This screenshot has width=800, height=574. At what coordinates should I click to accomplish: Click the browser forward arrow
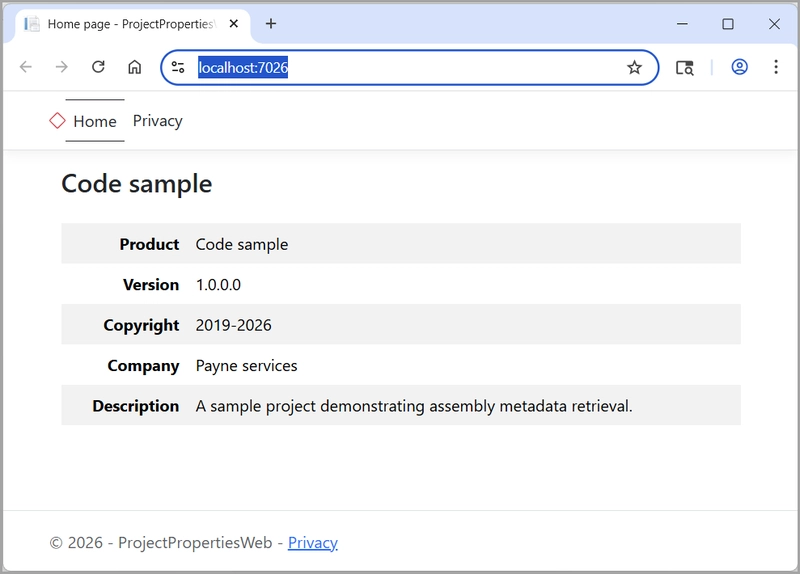tap(62, 67)
